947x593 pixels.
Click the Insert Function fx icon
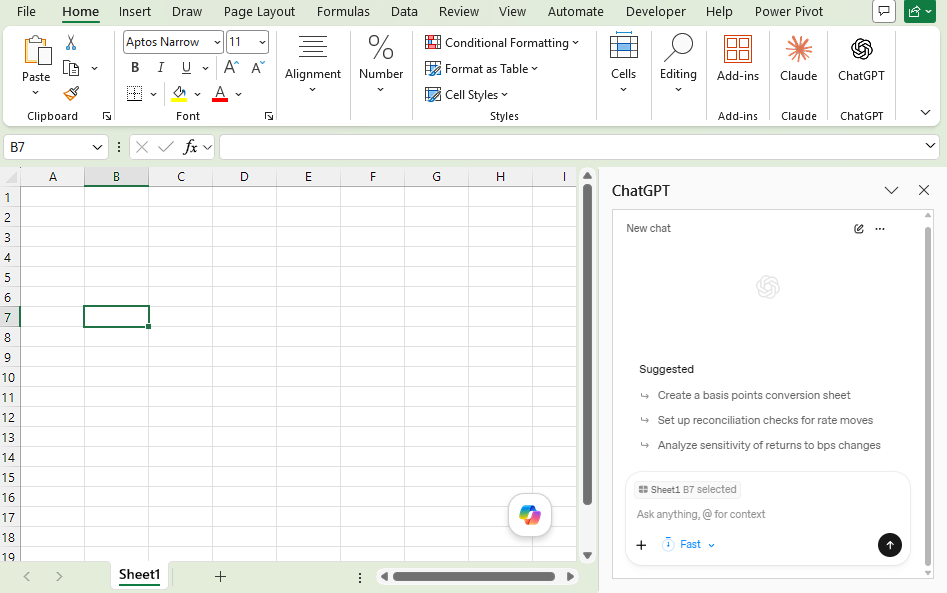pos(190,147)
